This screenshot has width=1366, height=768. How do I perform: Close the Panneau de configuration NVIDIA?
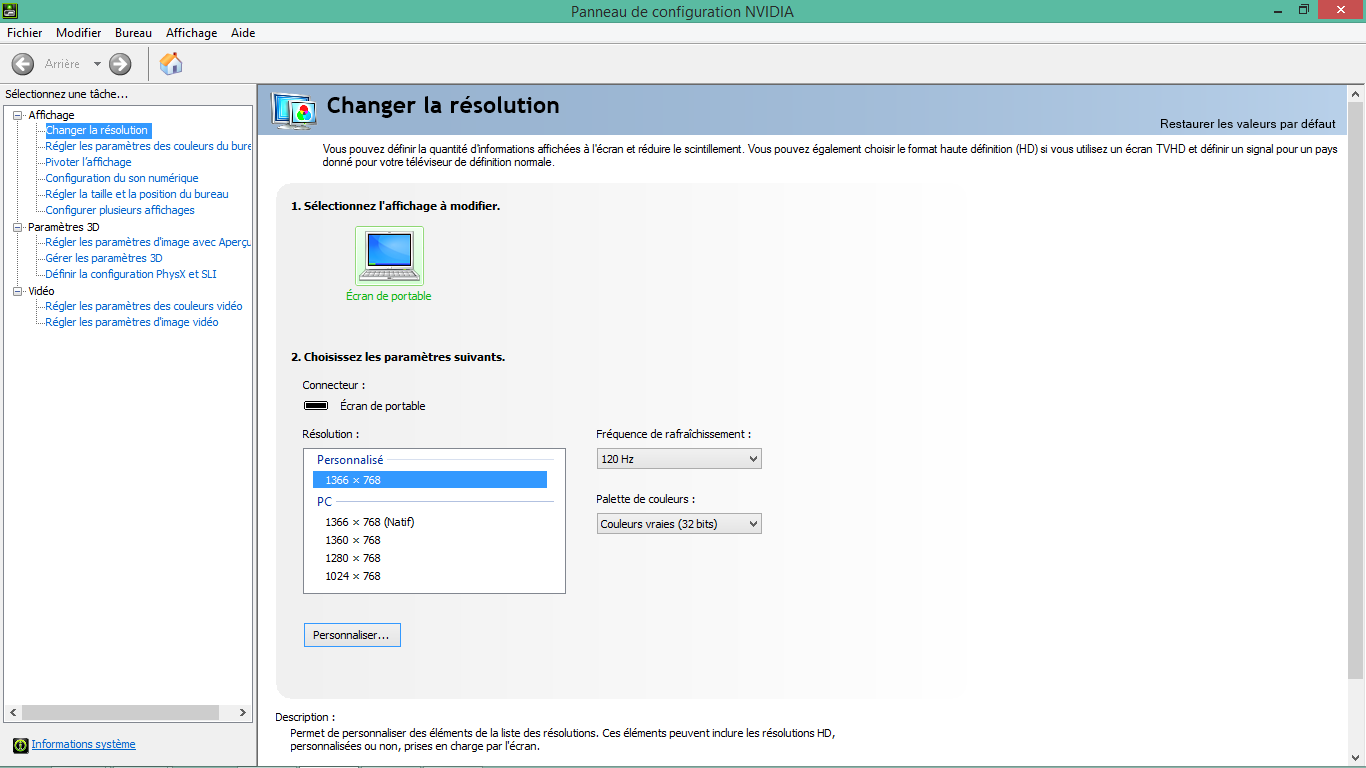click(x=1340, y=10)
